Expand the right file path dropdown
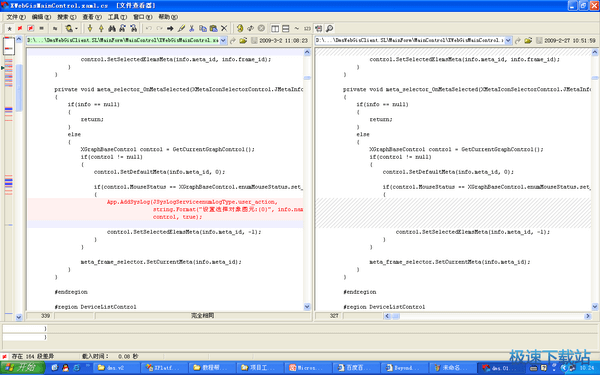 click(509, 40)
